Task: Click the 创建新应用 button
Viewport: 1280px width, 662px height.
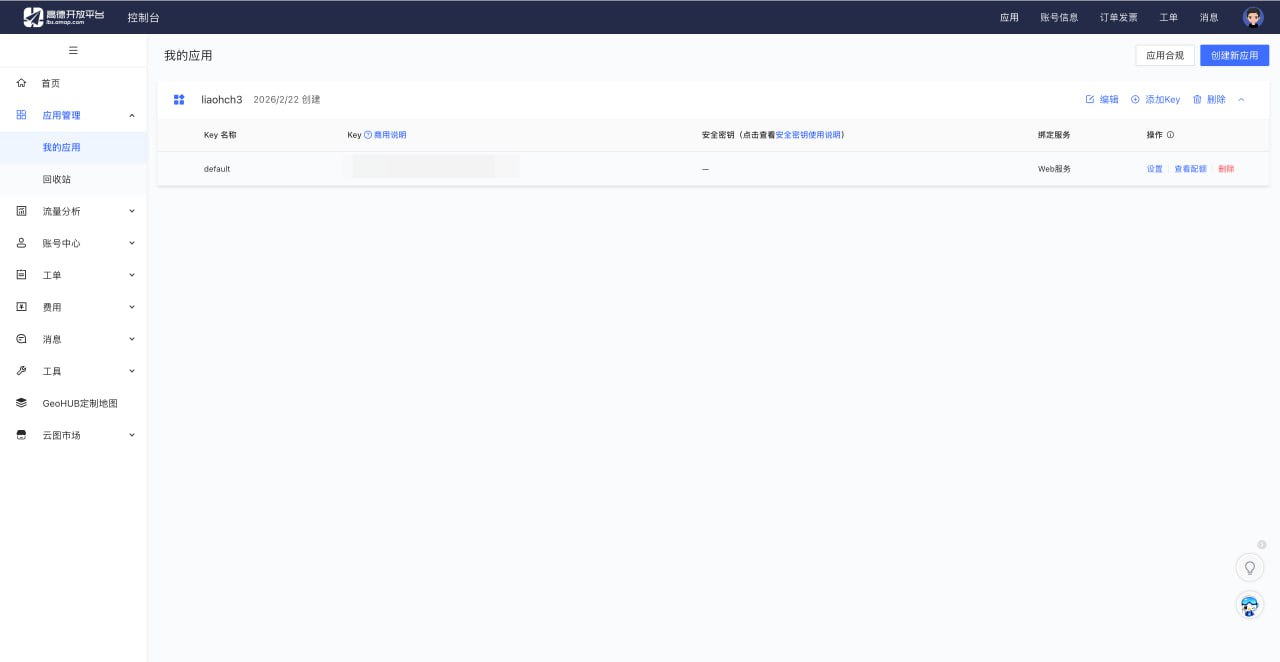Action: click(x=1234, y=55)
